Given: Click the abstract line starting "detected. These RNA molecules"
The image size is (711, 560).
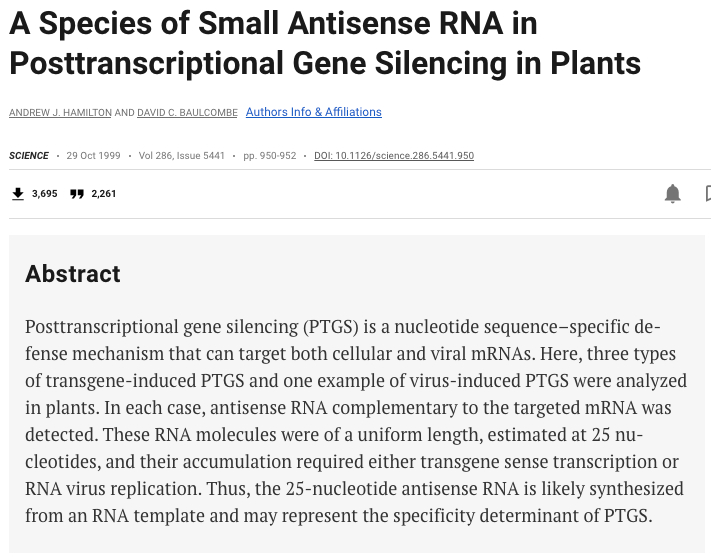Looking at the screenshot, I should 334,435.
